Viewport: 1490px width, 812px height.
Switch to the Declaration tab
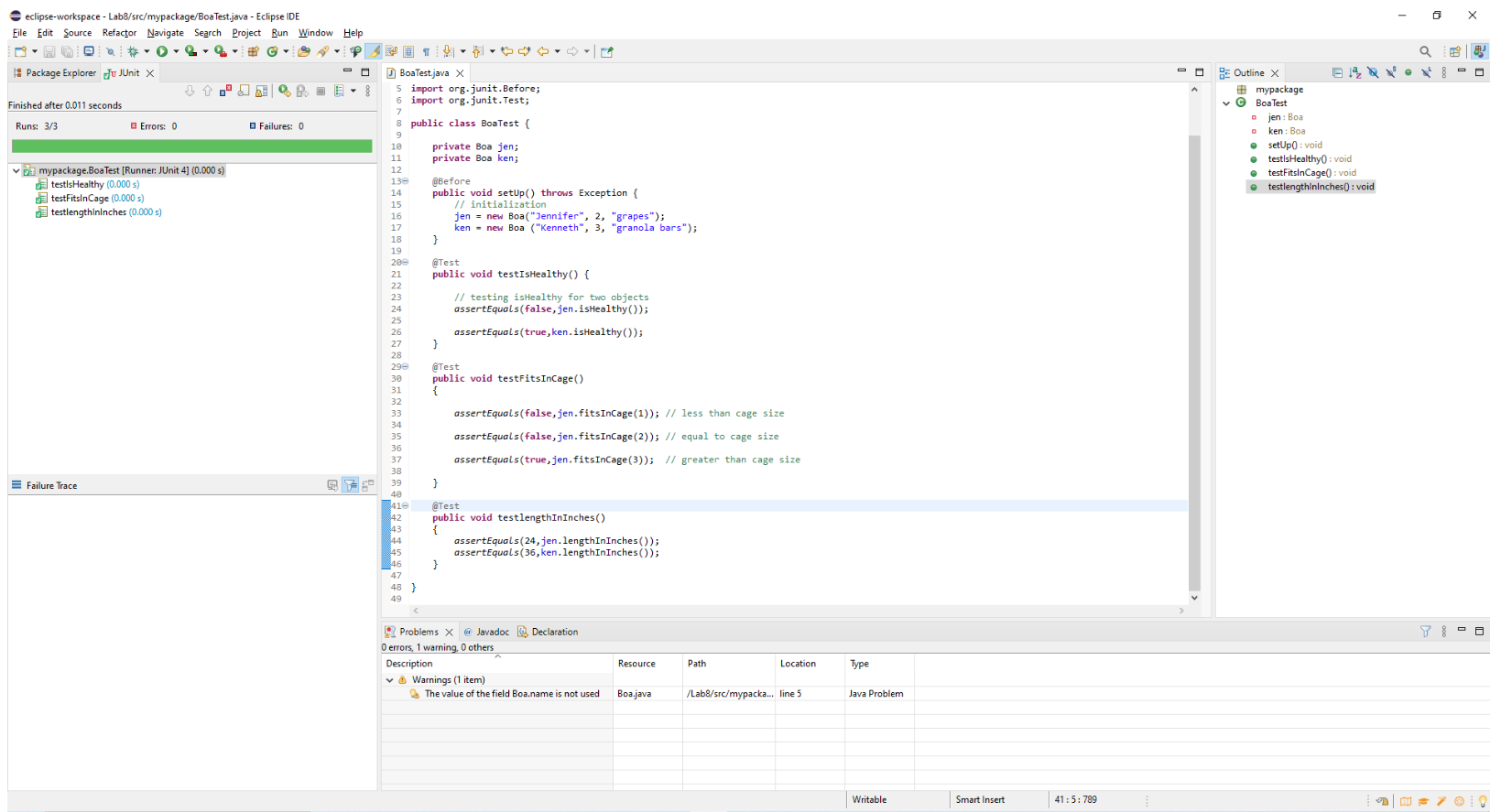pyautogui.click(x=548, y=632)
